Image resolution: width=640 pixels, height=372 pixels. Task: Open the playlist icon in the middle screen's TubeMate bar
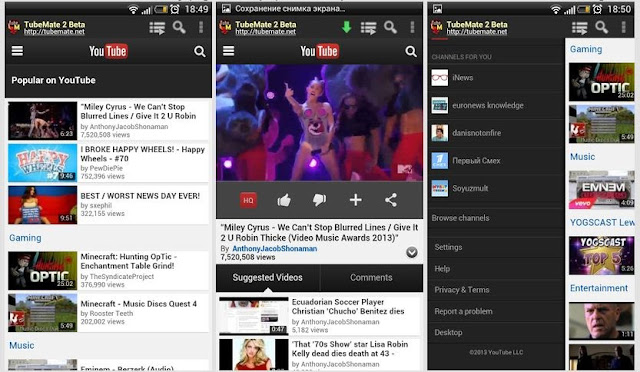coord(369,28)
